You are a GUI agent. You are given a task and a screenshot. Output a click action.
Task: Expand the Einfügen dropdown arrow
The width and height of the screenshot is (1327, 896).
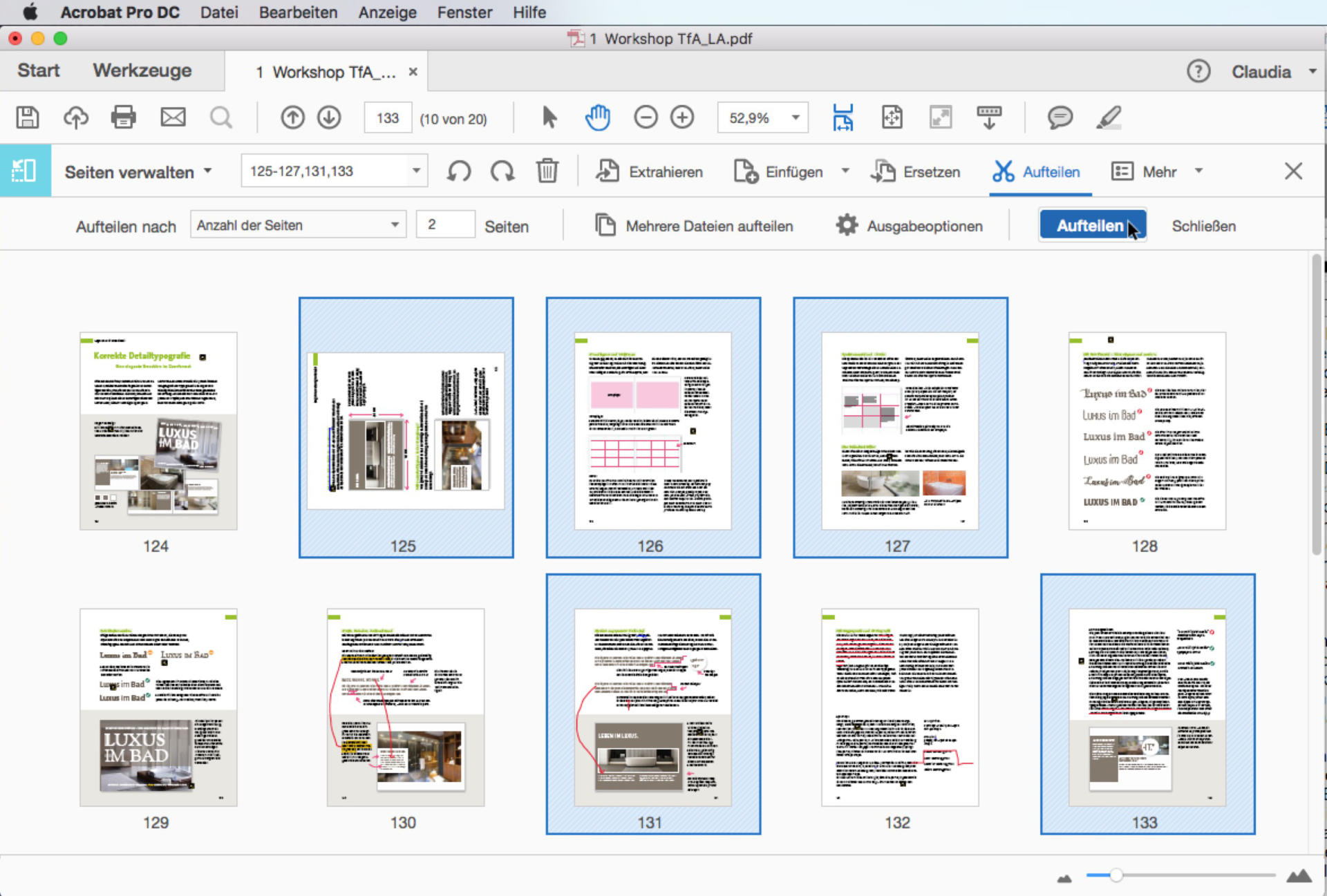coord(845,171)
